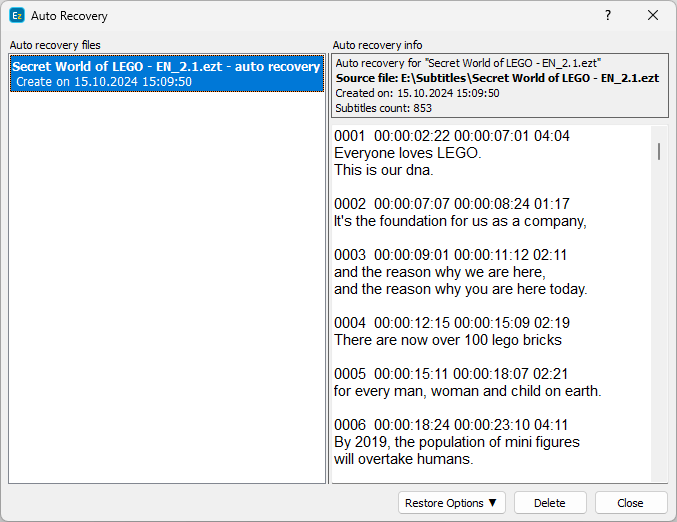The height and width of the screenshot is (522, 677).
Task: Click the EZTitles app icon in title bar
Action: click(17, 16)
